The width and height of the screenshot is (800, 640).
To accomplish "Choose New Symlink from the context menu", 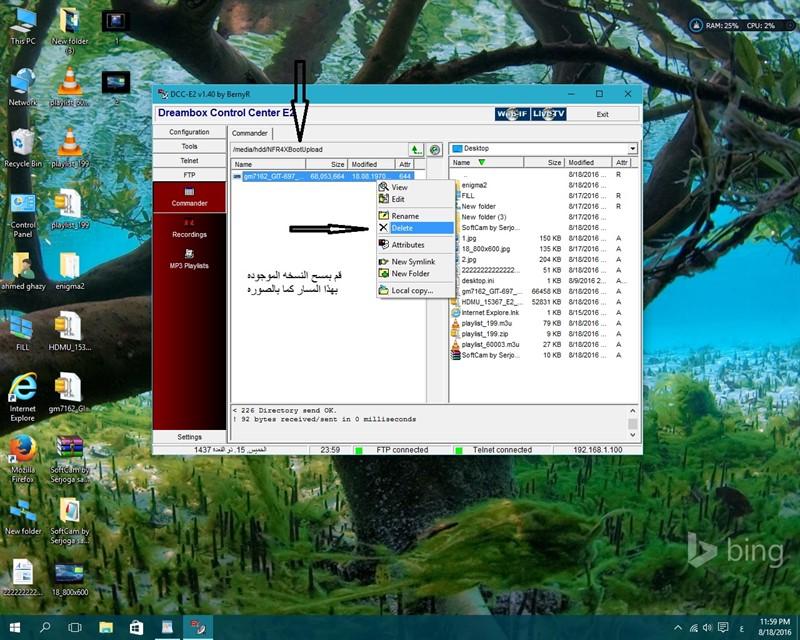I will (415, 261).
